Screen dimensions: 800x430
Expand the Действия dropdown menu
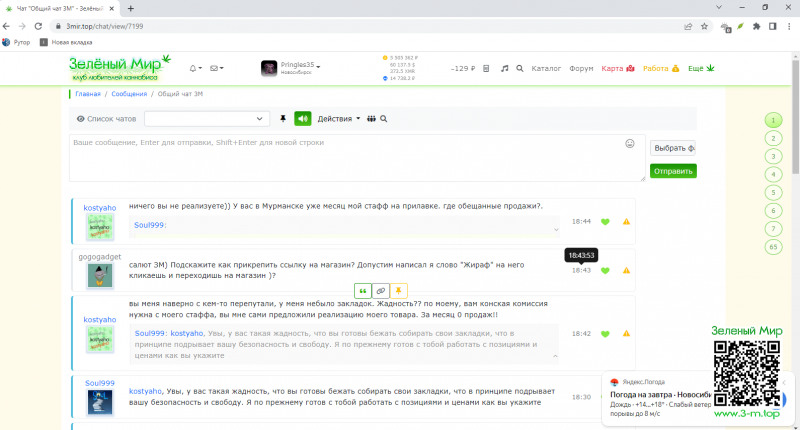click(339, 119)
